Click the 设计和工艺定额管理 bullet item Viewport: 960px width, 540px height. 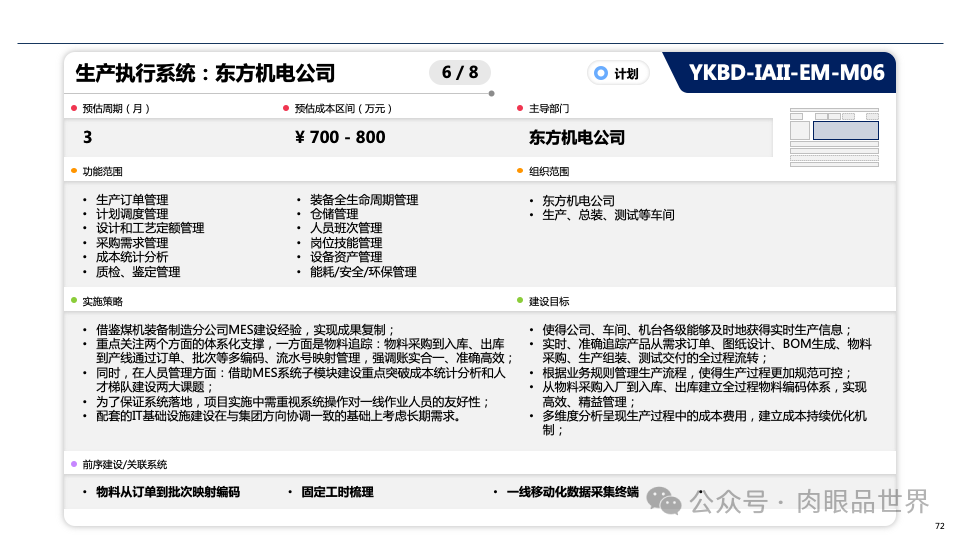[150, 228]
